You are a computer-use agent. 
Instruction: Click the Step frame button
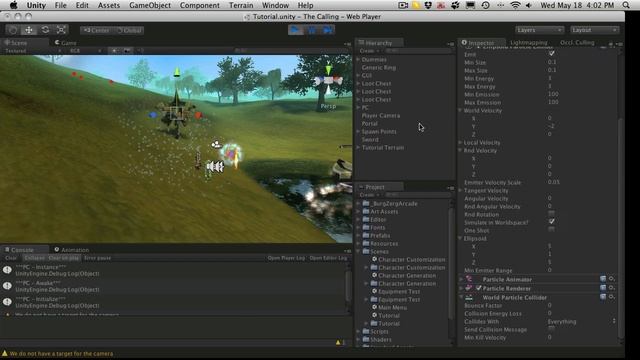point(327,30)
